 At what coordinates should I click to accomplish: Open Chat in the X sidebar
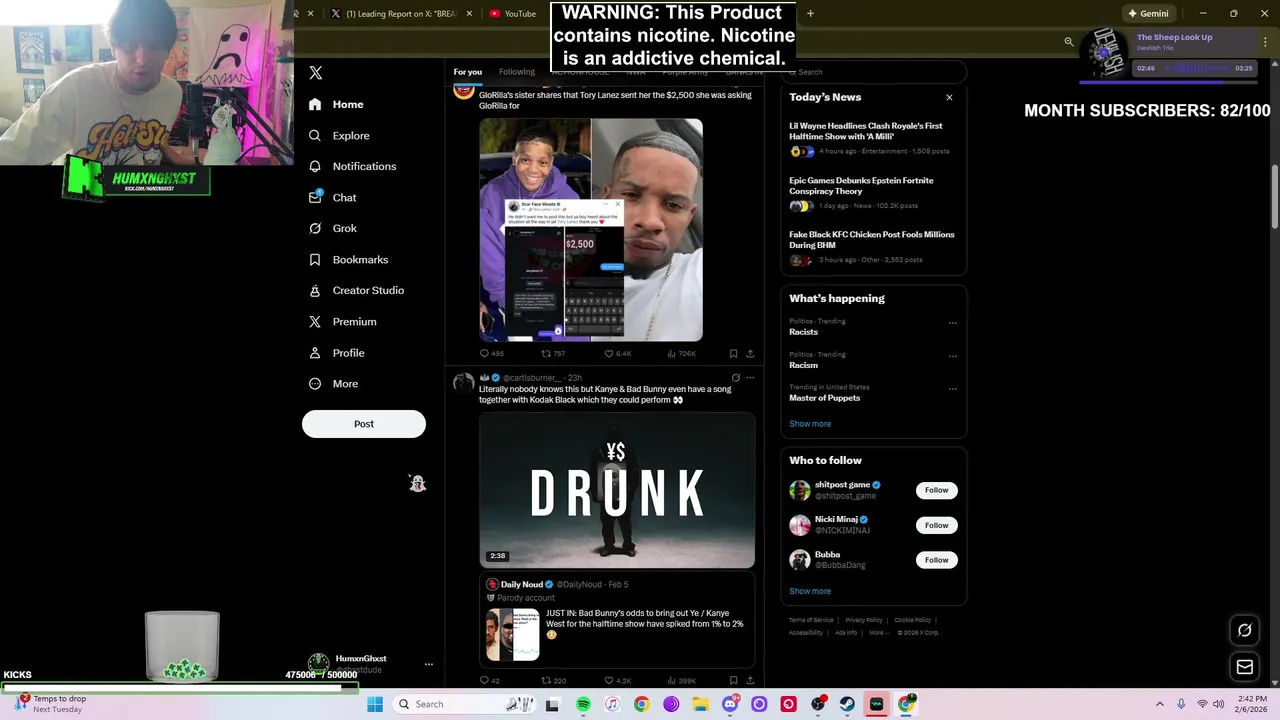point(333,197)
